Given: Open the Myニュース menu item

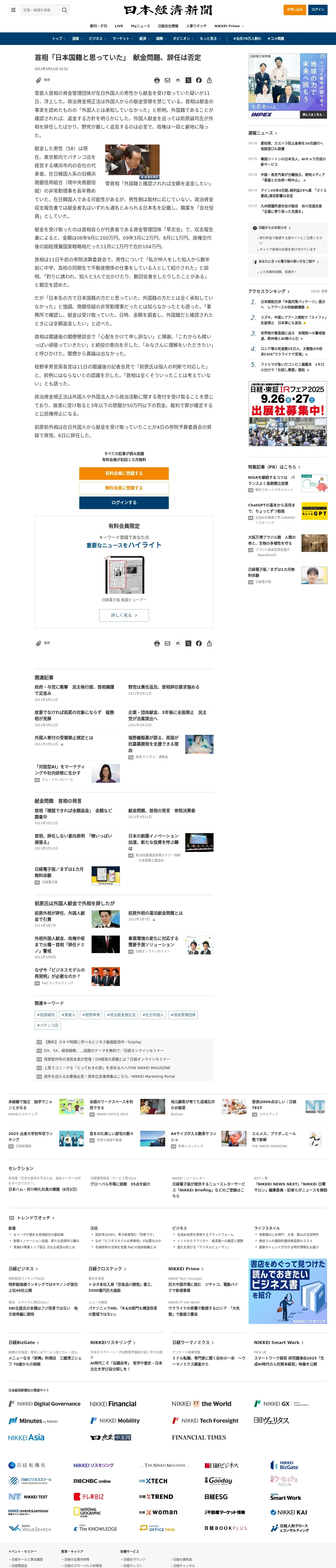Looking at the screenshot, I should coord(140,26).
